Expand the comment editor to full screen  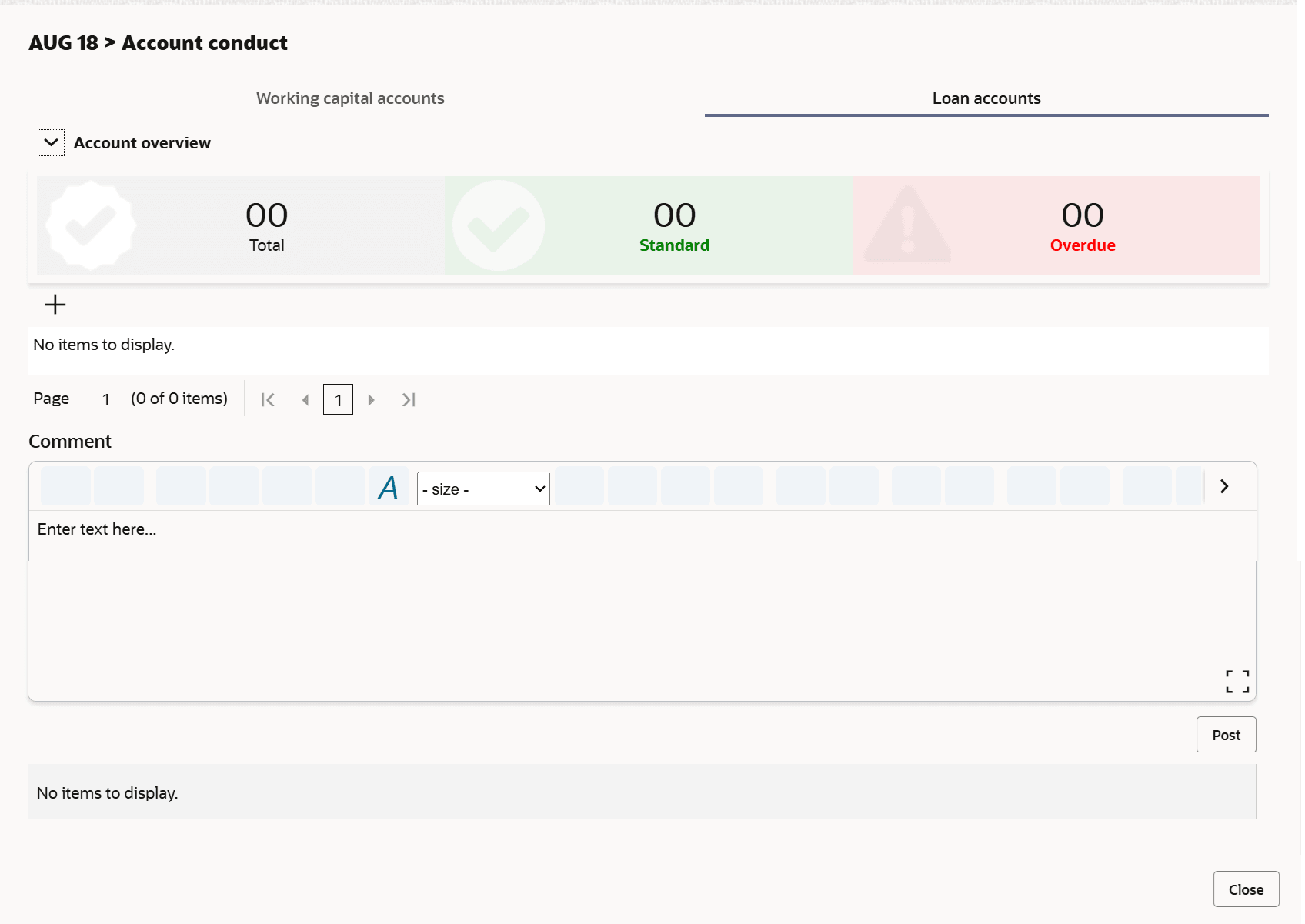pos(1237,681)
